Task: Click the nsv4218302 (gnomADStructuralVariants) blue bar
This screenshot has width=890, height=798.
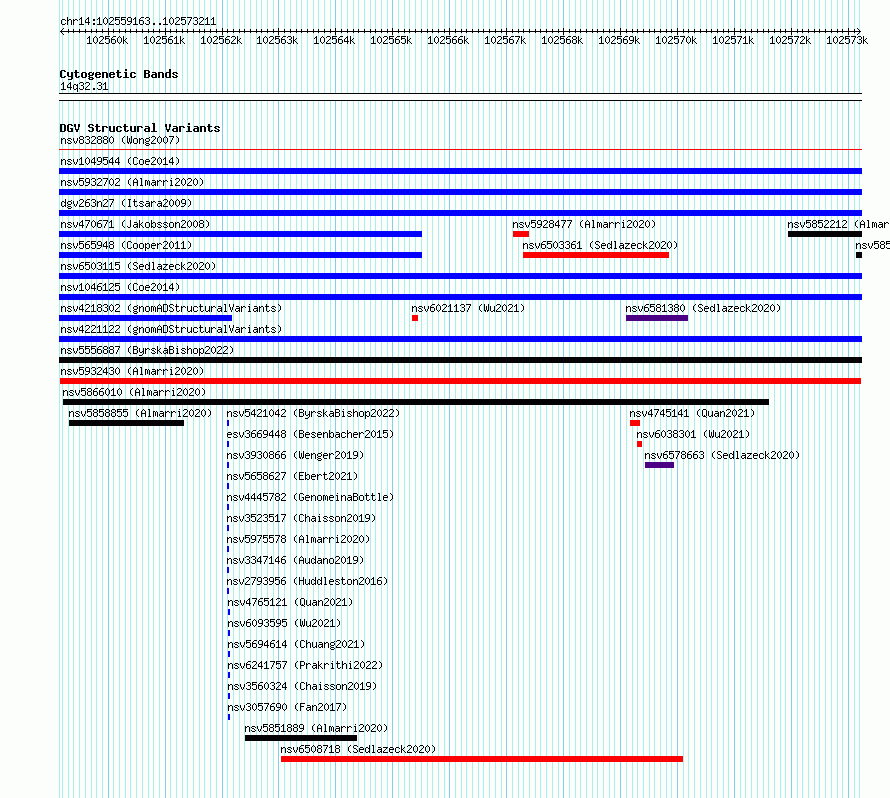Action: [x=145, y=318]
